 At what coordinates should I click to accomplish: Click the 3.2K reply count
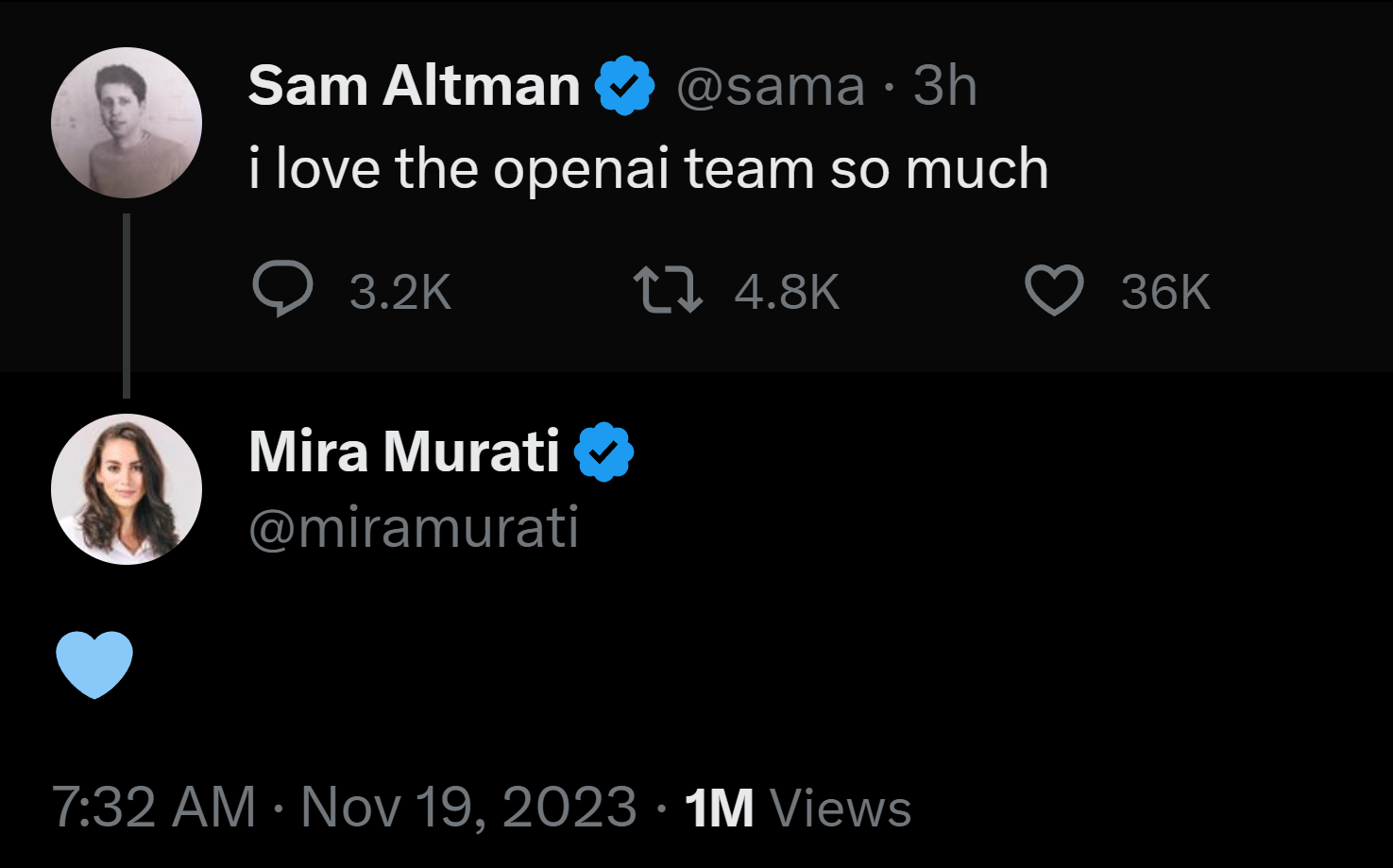pyautogui.click(x=400, y=292)
